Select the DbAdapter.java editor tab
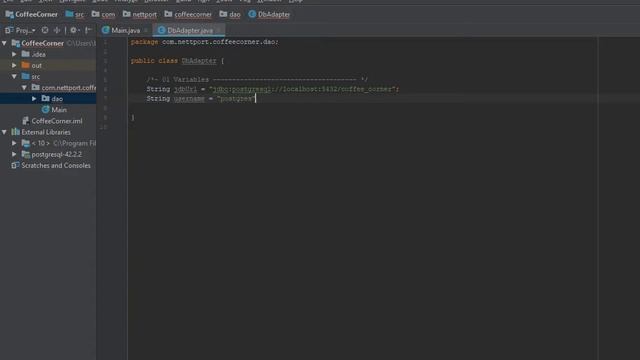The width and height of the screenshot is (640, 360). (x=190, y=30)
